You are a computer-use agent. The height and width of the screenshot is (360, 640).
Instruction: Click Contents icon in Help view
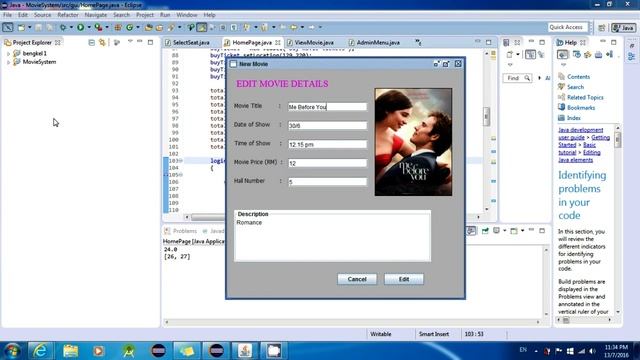click(x=562, y=76)
